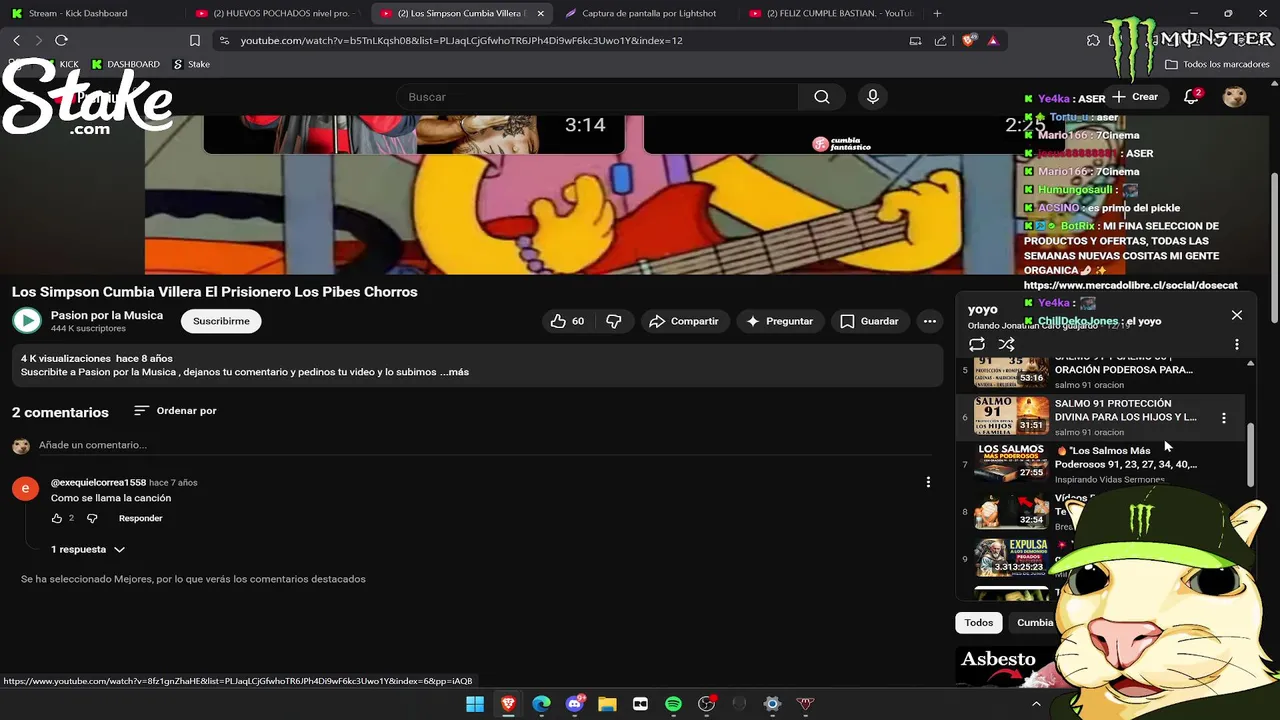The height and width of the screenshot is (720, 1280).
Task: Open the comment's three-dot options menu
Action: coord(928,482)
